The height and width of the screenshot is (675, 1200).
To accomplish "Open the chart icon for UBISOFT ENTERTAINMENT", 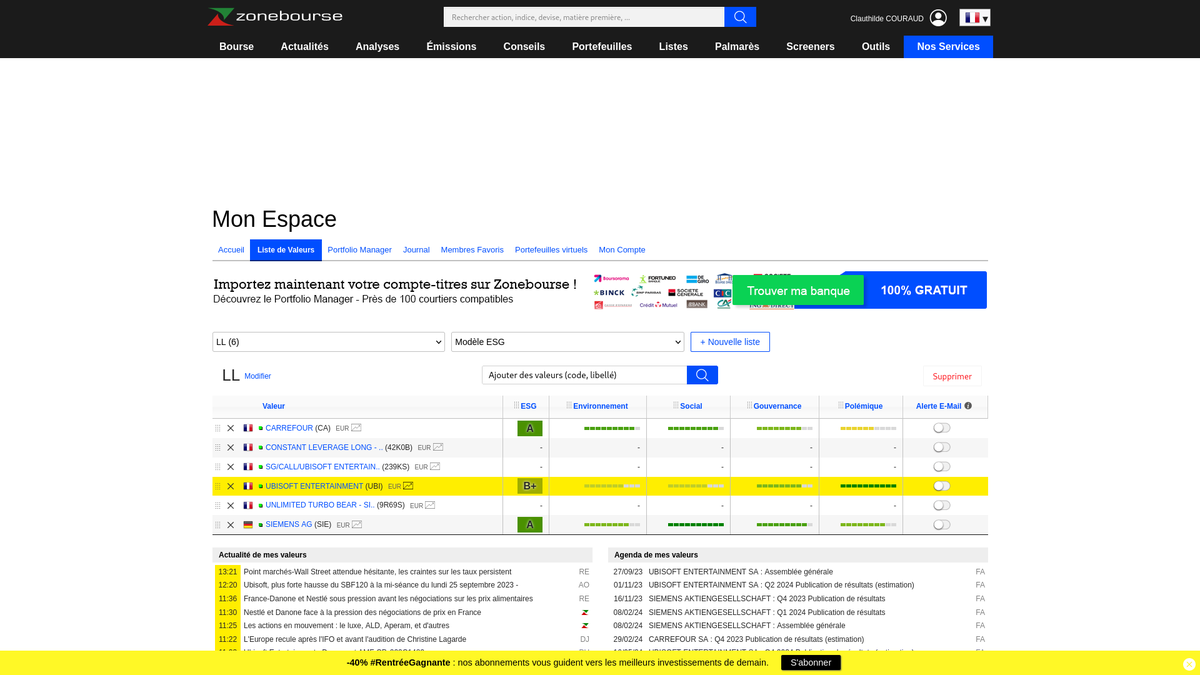I will (x=408, y=486).
